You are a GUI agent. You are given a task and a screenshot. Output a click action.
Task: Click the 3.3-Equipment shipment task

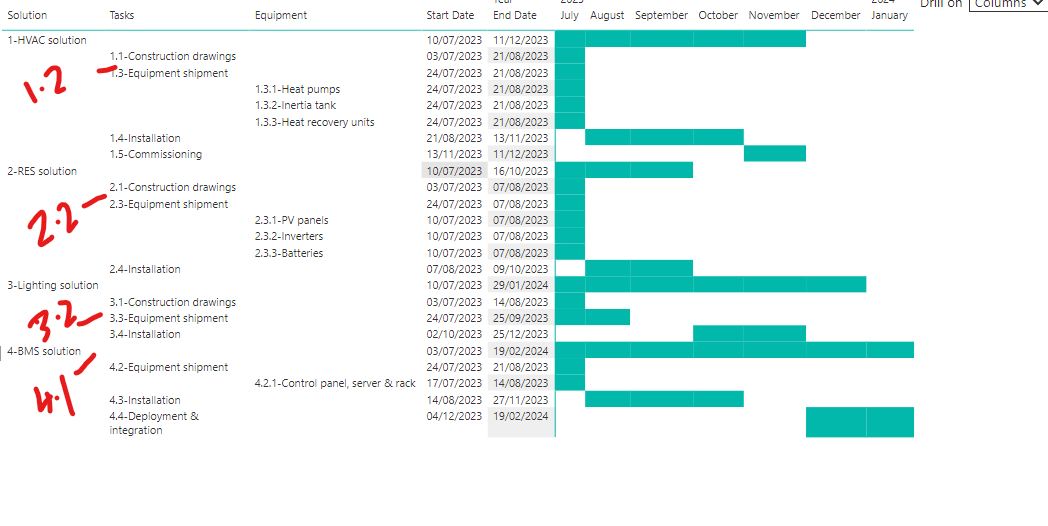tap(168, 318)
